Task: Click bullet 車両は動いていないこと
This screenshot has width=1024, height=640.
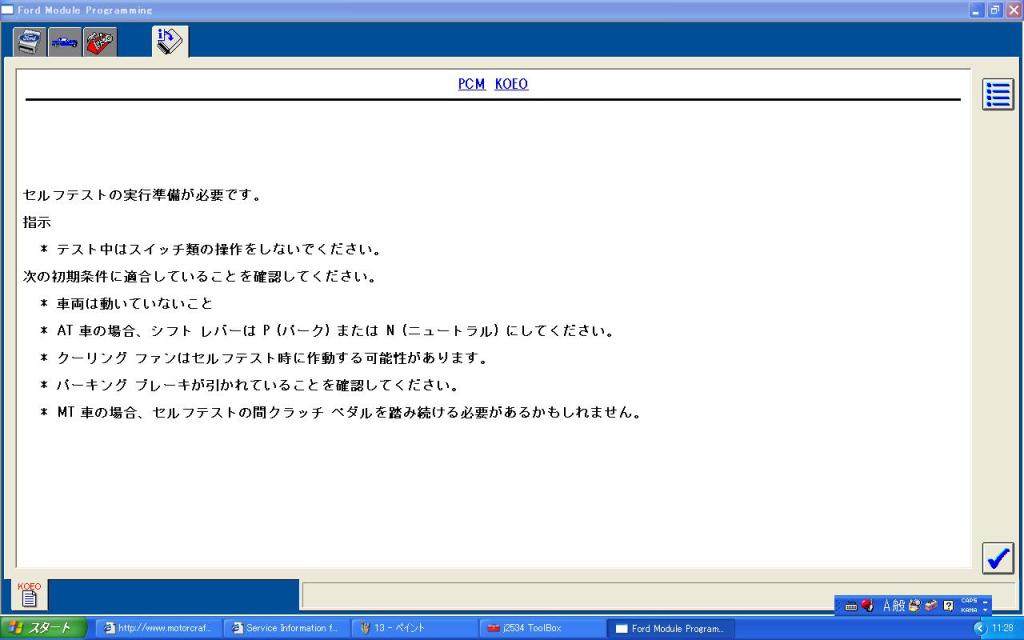Action: pos(135,304)
